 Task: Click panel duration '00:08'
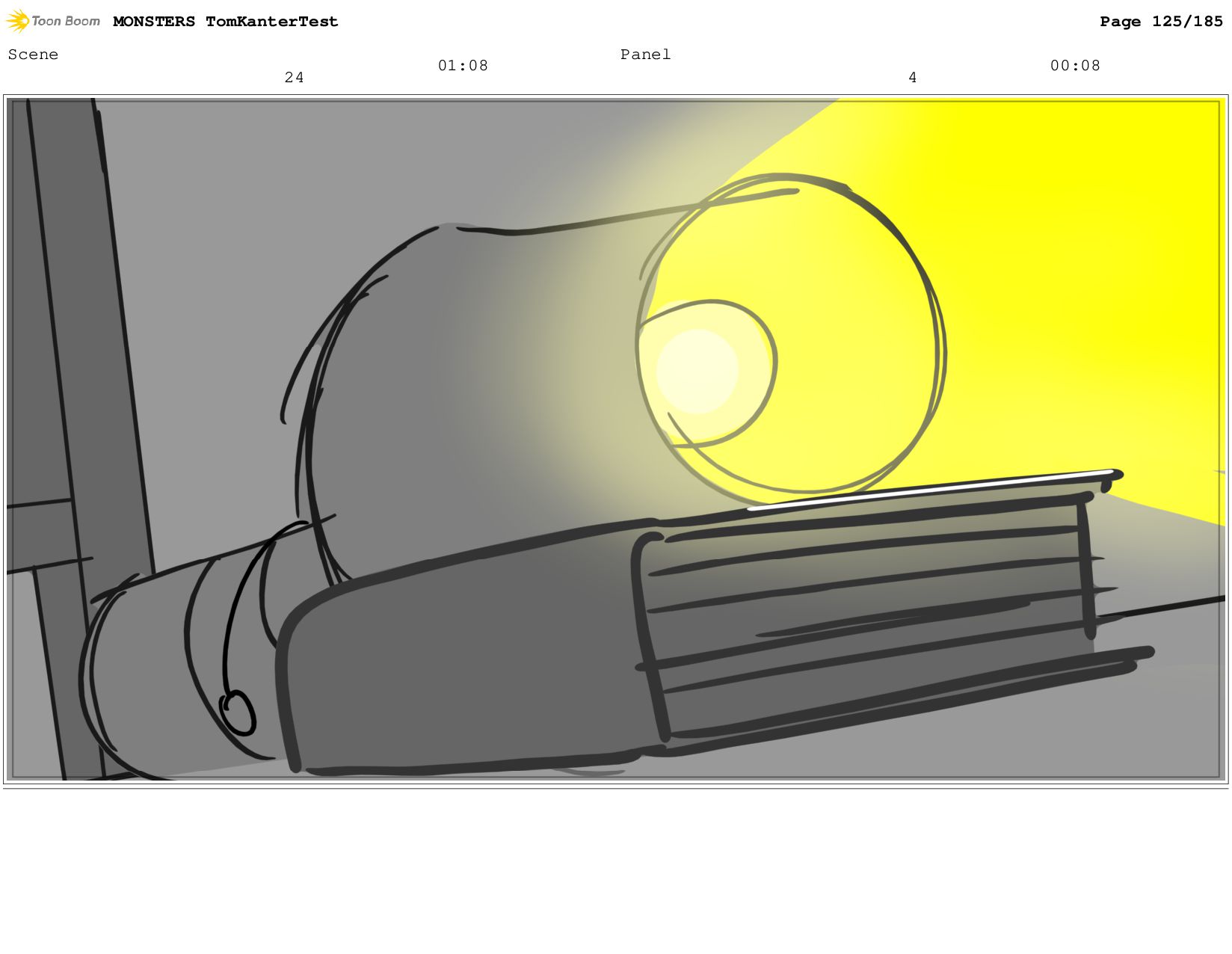(1075, 66)
